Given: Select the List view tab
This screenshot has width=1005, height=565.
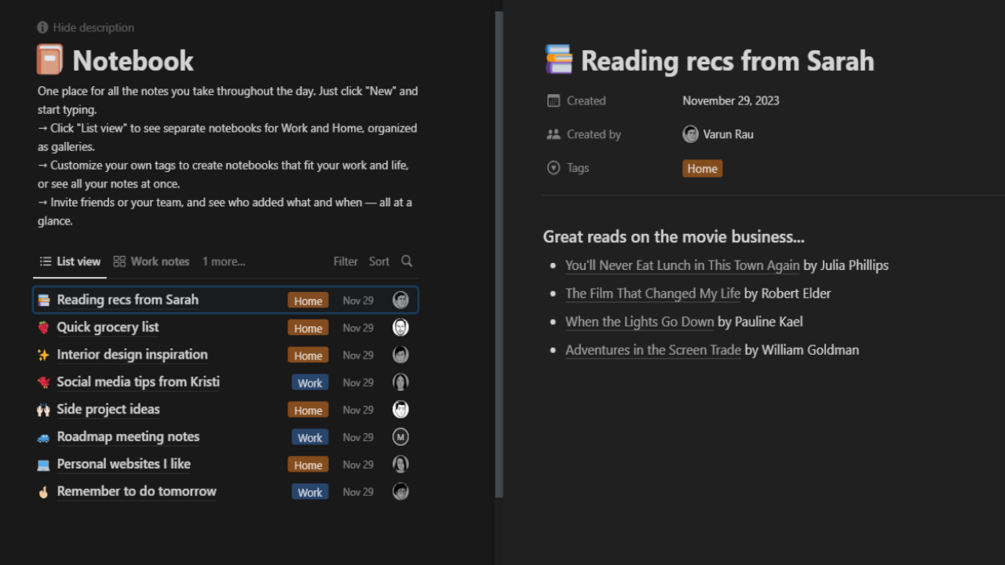Looking at the screenshot, I should (x=70, y=261).
